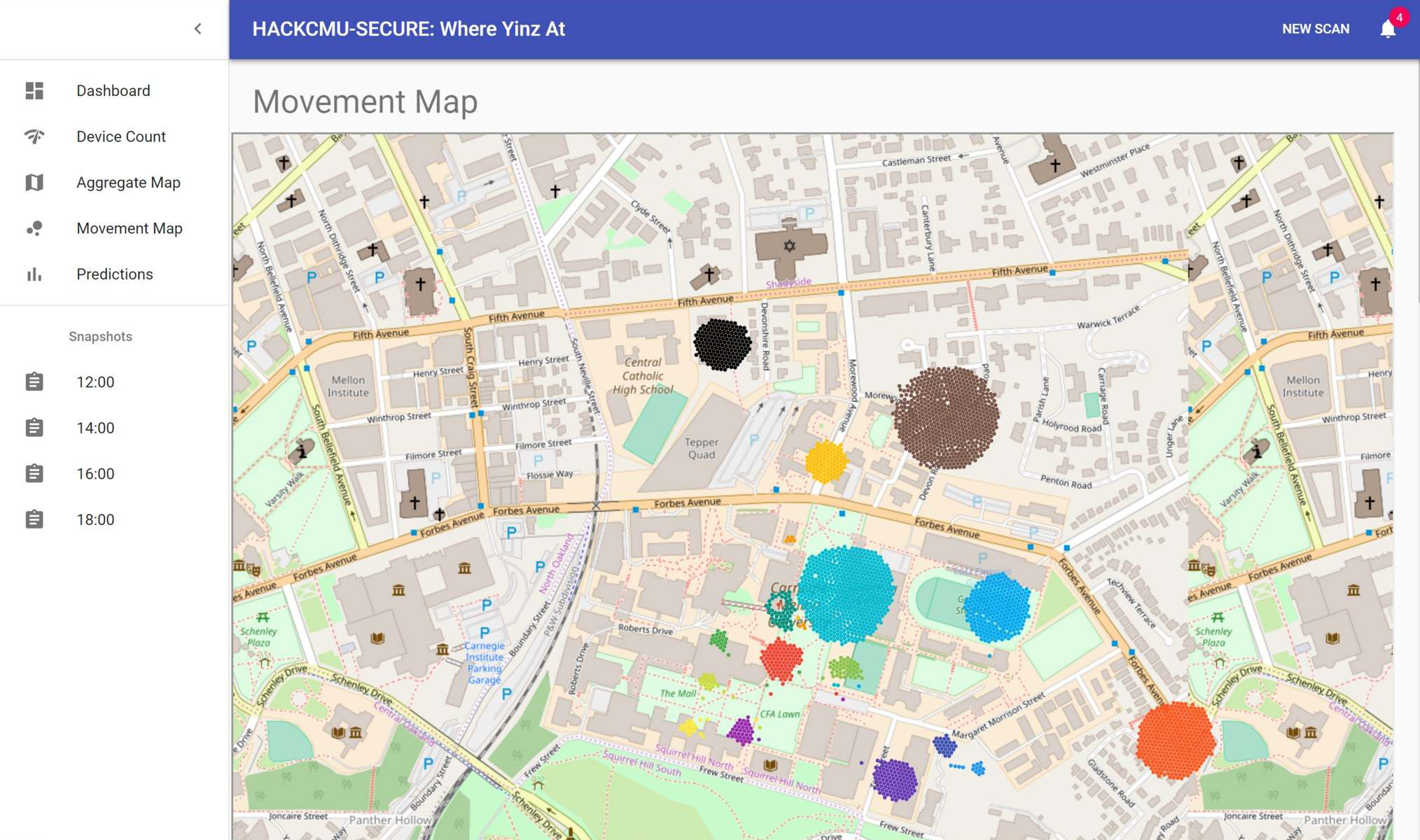Select the Aggregate Map menu entry
The height and width of the screenshot is (840, 1420).
pos(128,183)
